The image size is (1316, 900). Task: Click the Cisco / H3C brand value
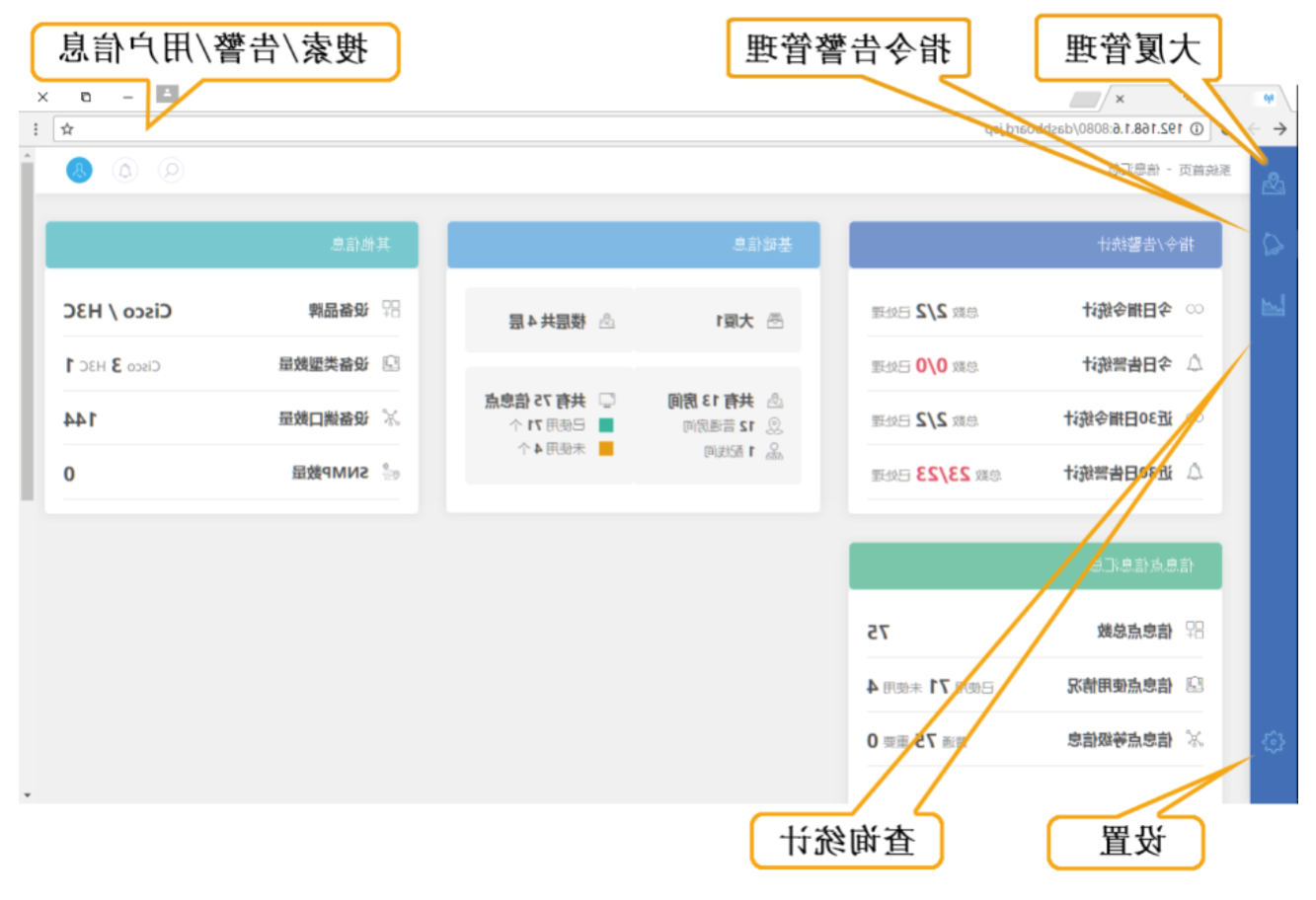pyautogui.click(x=117, y=311)
